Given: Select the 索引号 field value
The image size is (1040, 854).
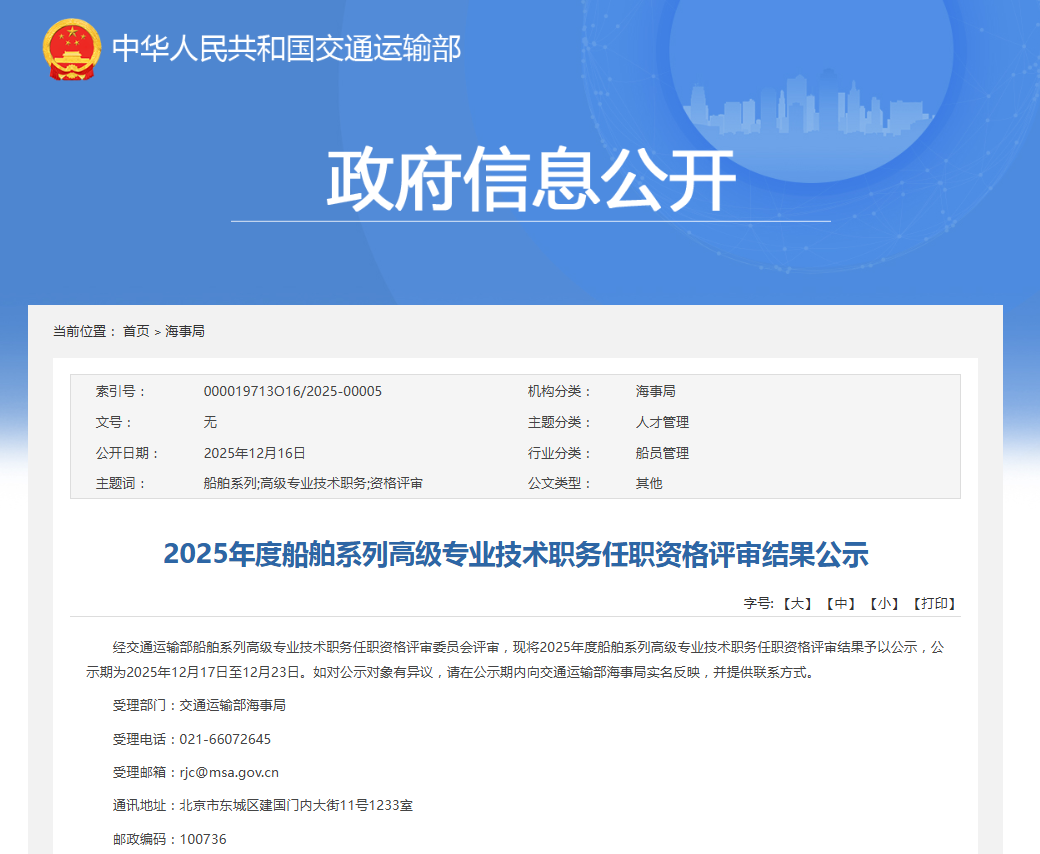Looking at the screenshot, I should tap(290, 391).
